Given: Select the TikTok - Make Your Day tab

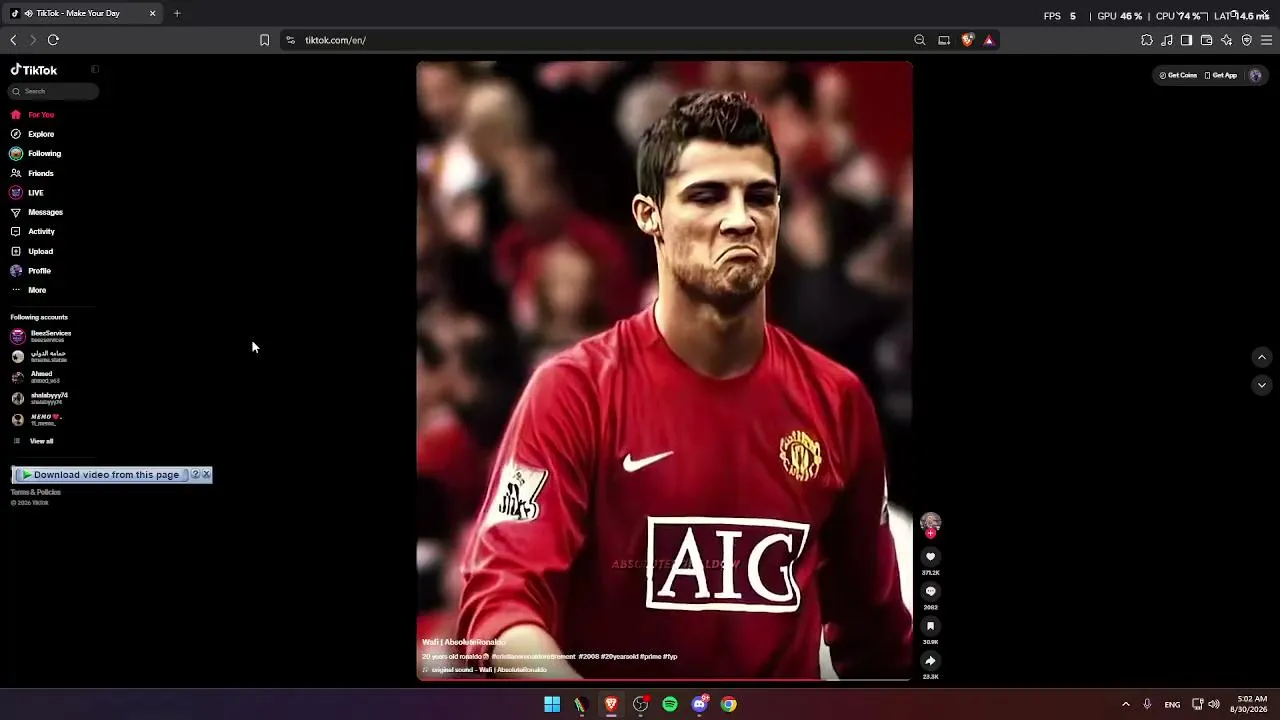Looking at the screenshot, I should (x=84, y=13).
